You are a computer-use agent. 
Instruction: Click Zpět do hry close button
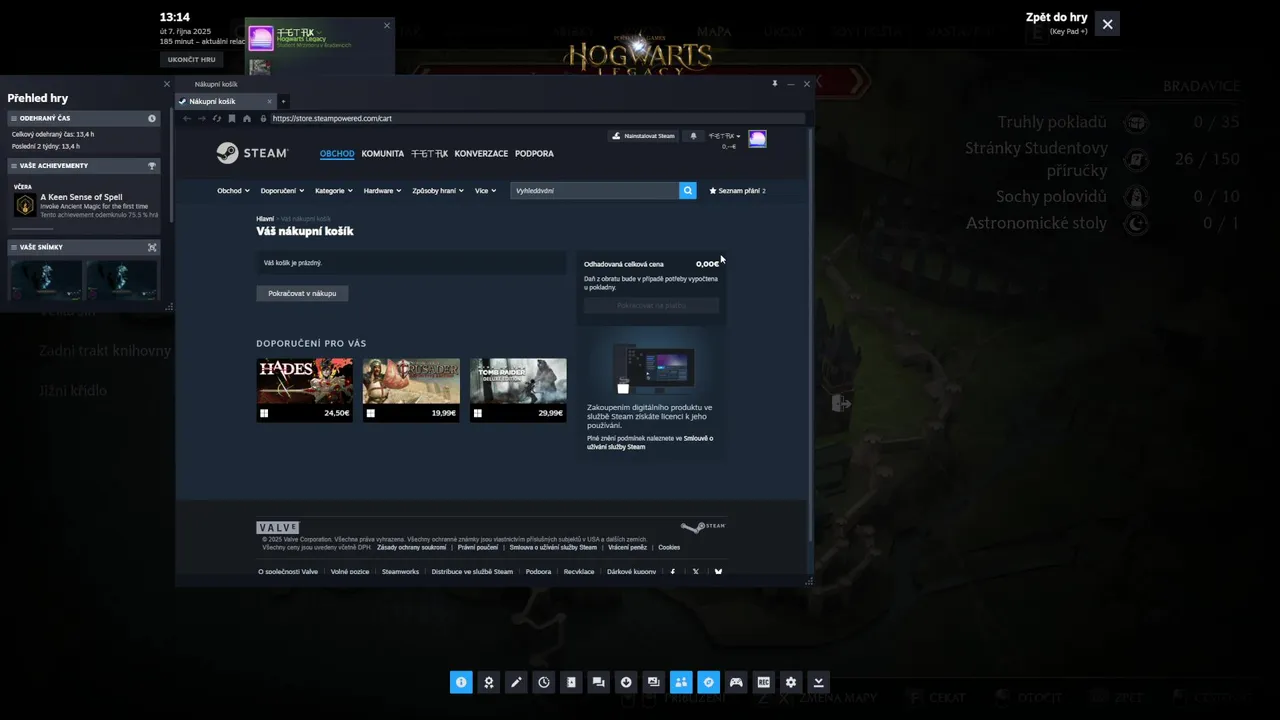click(1107, 24)
